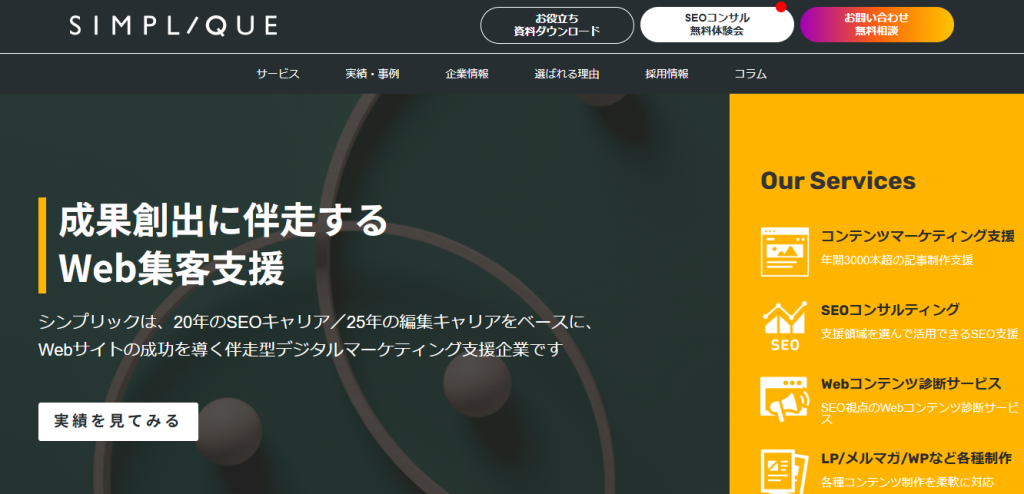
Task: Open the 採用情報 page
Action: point(667,74)
